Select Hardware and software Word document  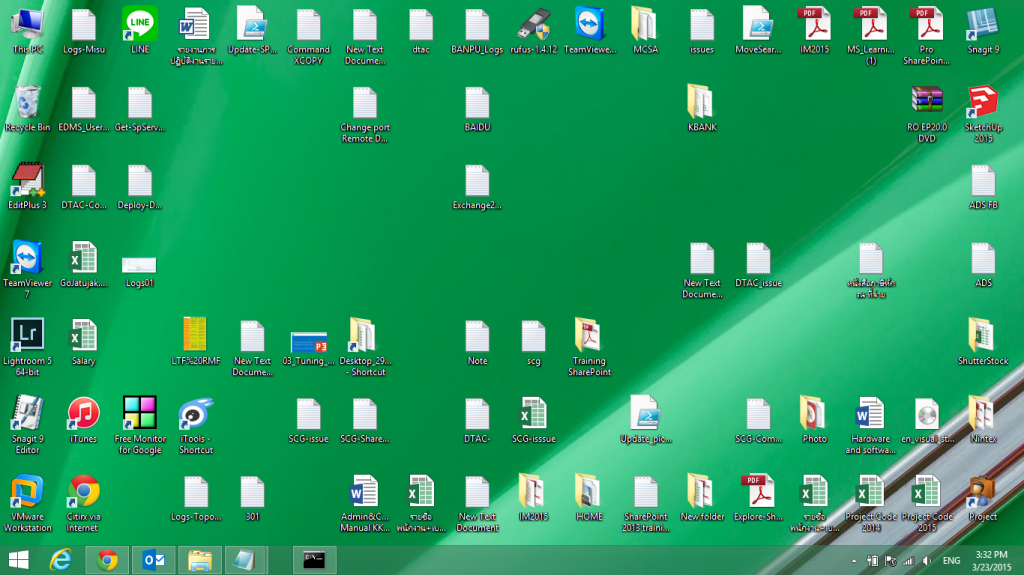coord(871,425)
